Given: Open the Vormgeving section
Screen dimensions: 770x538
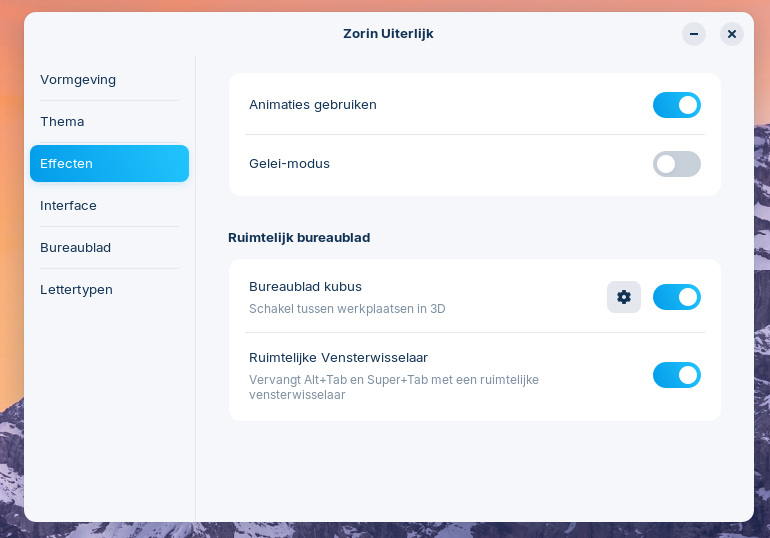Looking at the screenshot, I should coord(78,79).
